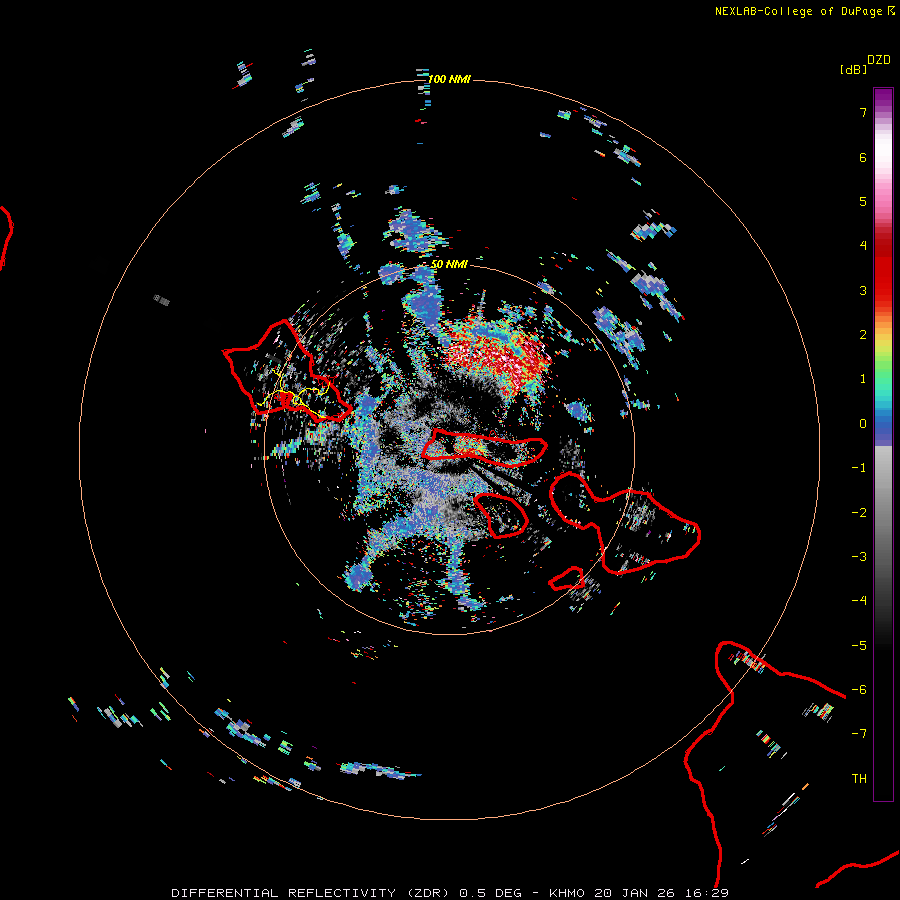Viewport: 900px width, 900px height.
Task: Click the '-7' scale label
Action: tap(859, 734)
